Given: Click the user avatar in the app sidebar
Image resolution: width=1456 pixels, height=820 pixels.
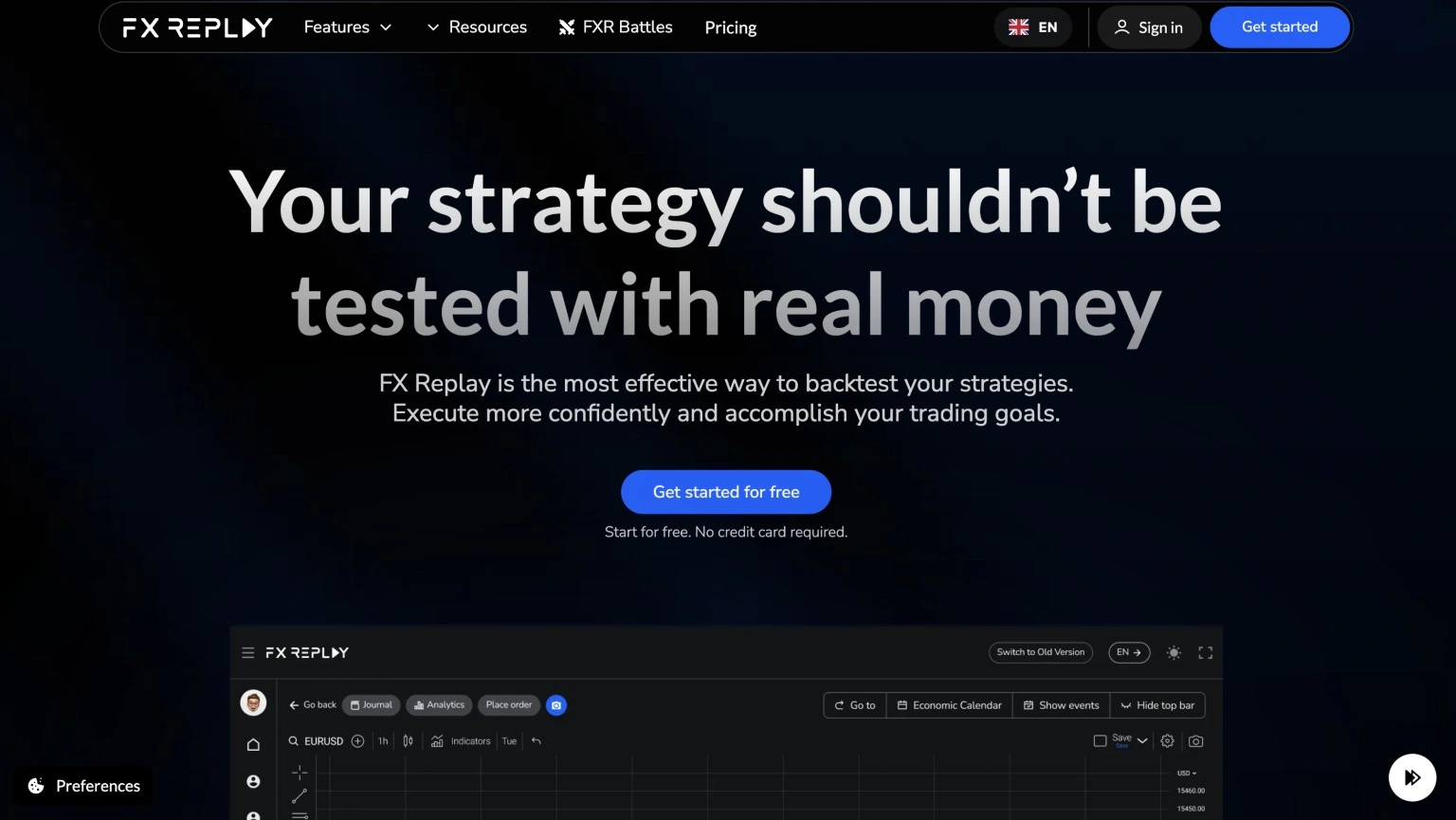Looking at the screenshot, I should pos(253,703).
